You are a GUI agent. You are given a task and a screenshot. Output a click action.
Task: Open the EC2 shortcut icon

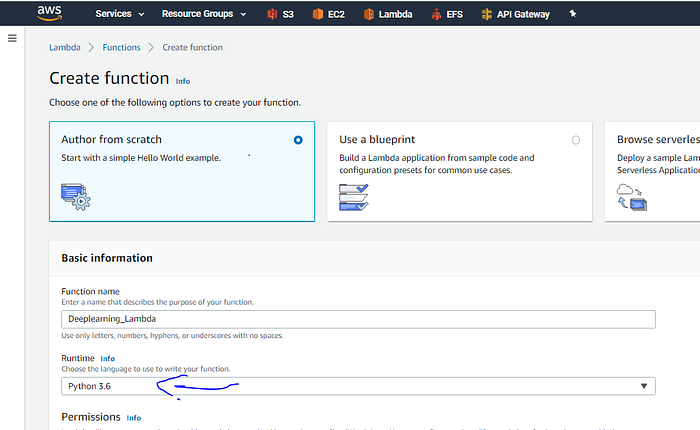(x=317, y=14)
